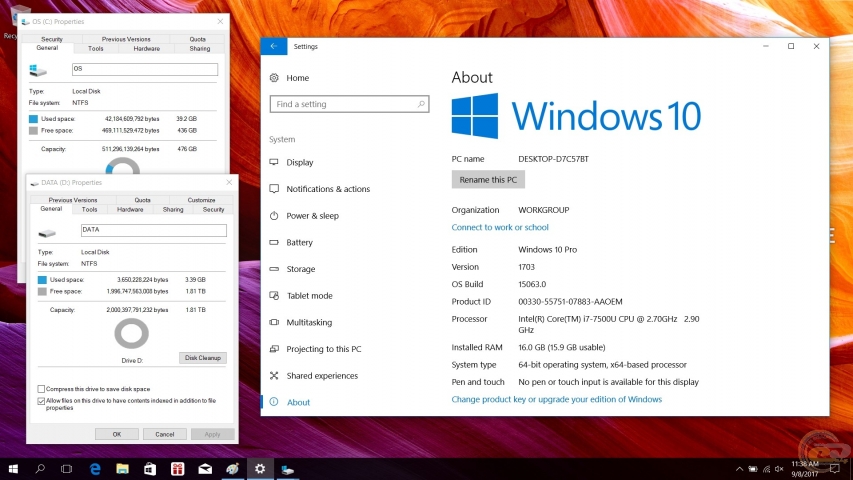
Task: Open Quota tab in DATA (D:) Properties
Action: pos(143,200)
